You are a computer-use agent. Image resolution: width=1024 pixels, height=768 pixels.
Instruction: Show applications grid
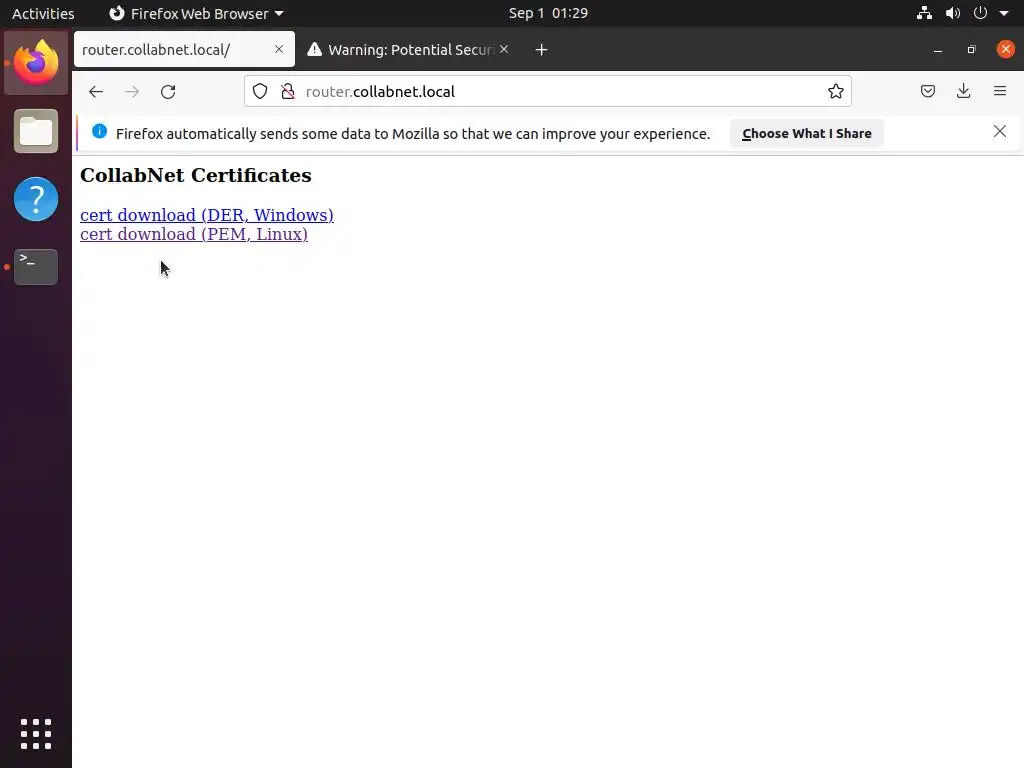[36, 734]
